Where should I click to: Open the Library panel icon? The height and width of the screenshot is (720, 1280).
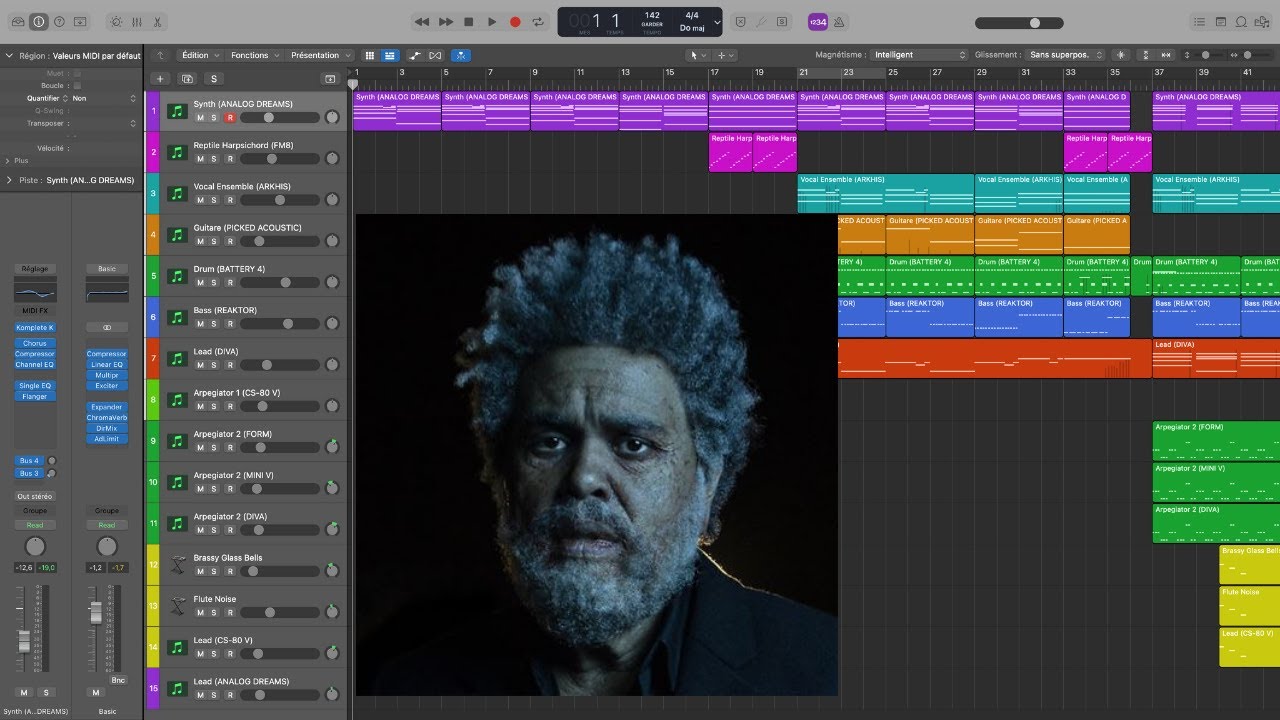[17, 21]
